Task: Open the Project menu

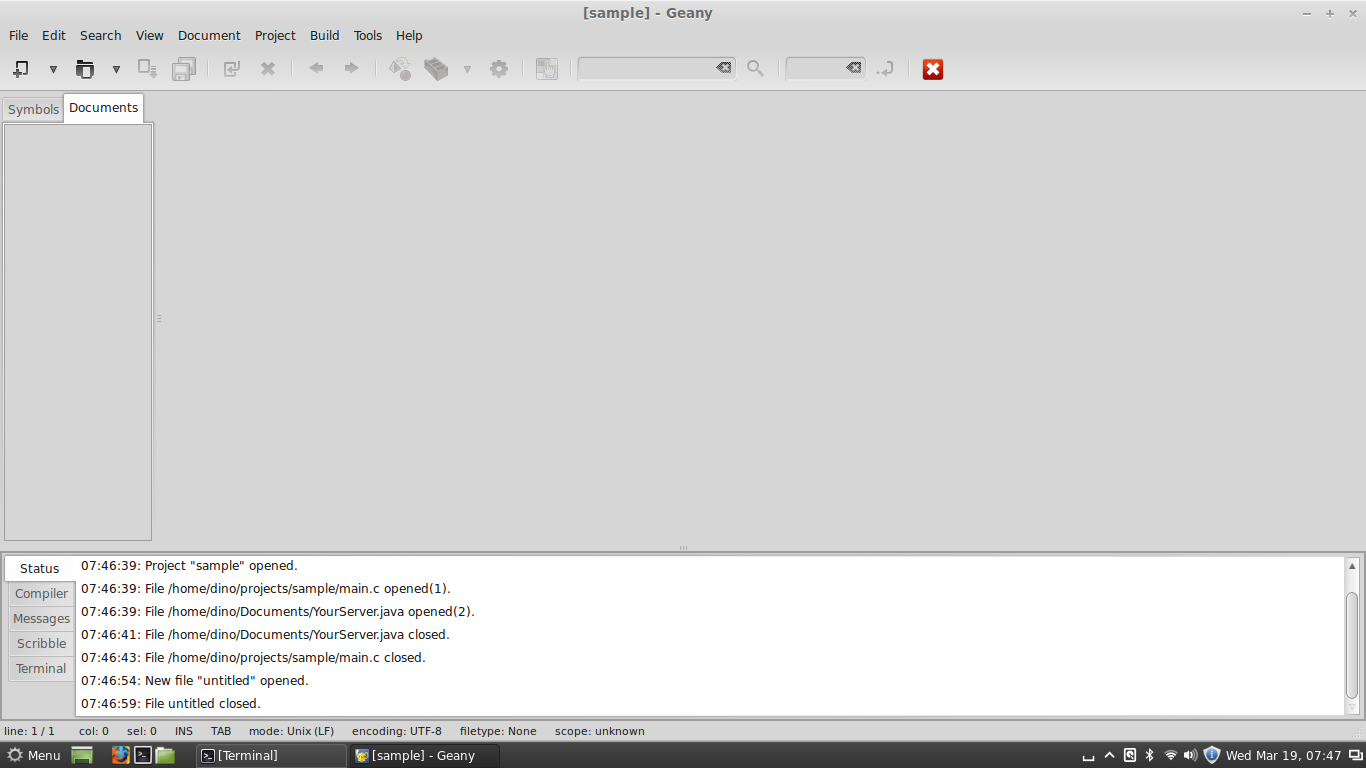Action: pyautogui.click(x=275, y=35)
